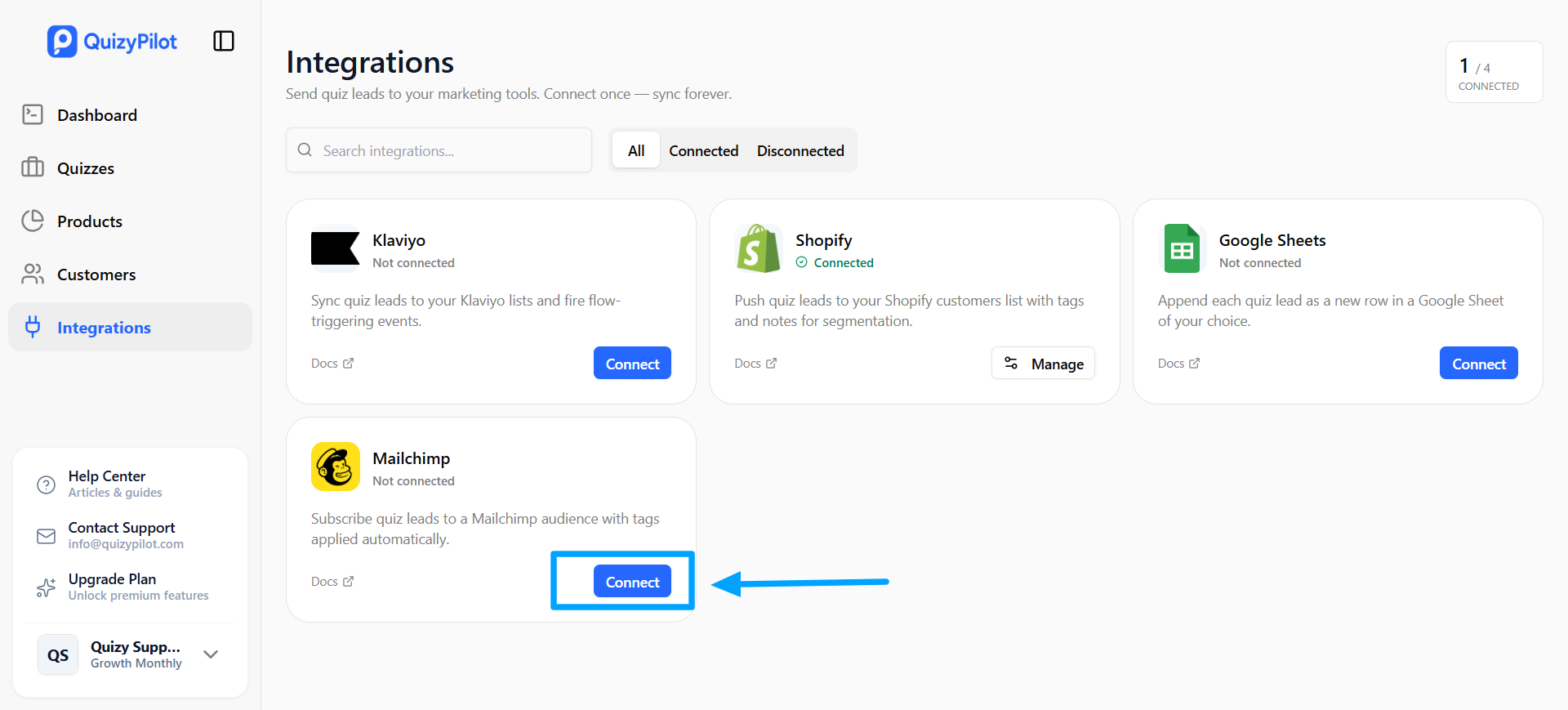Navigate to Customers
The image size is (1568, 710).
tap(131, 274)
